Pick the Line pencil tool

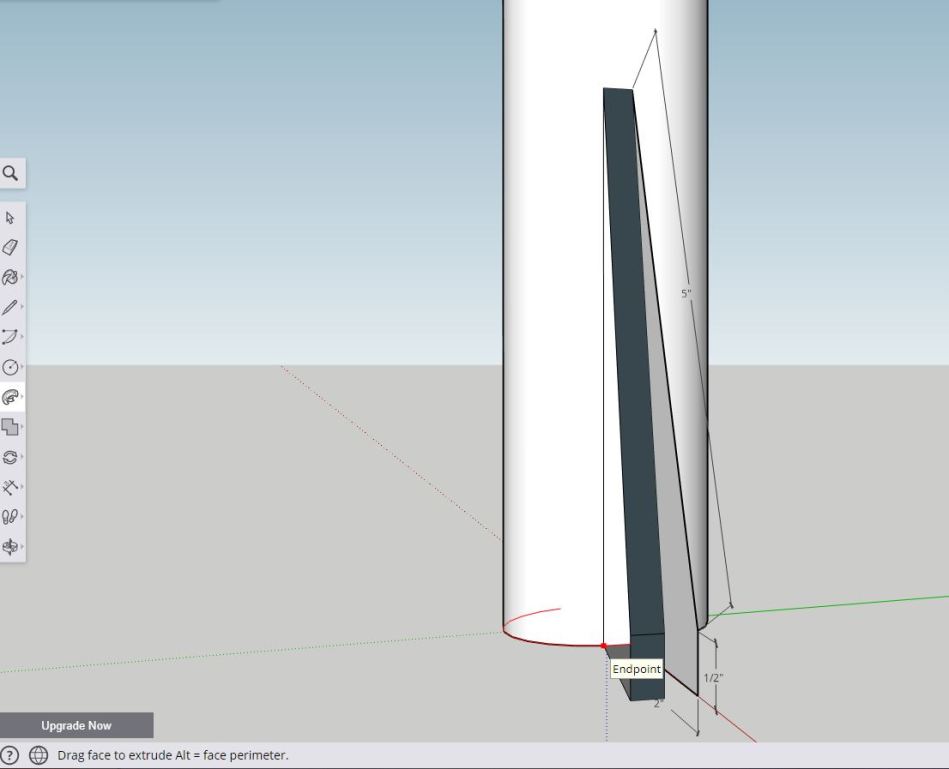tap(10, 307)
